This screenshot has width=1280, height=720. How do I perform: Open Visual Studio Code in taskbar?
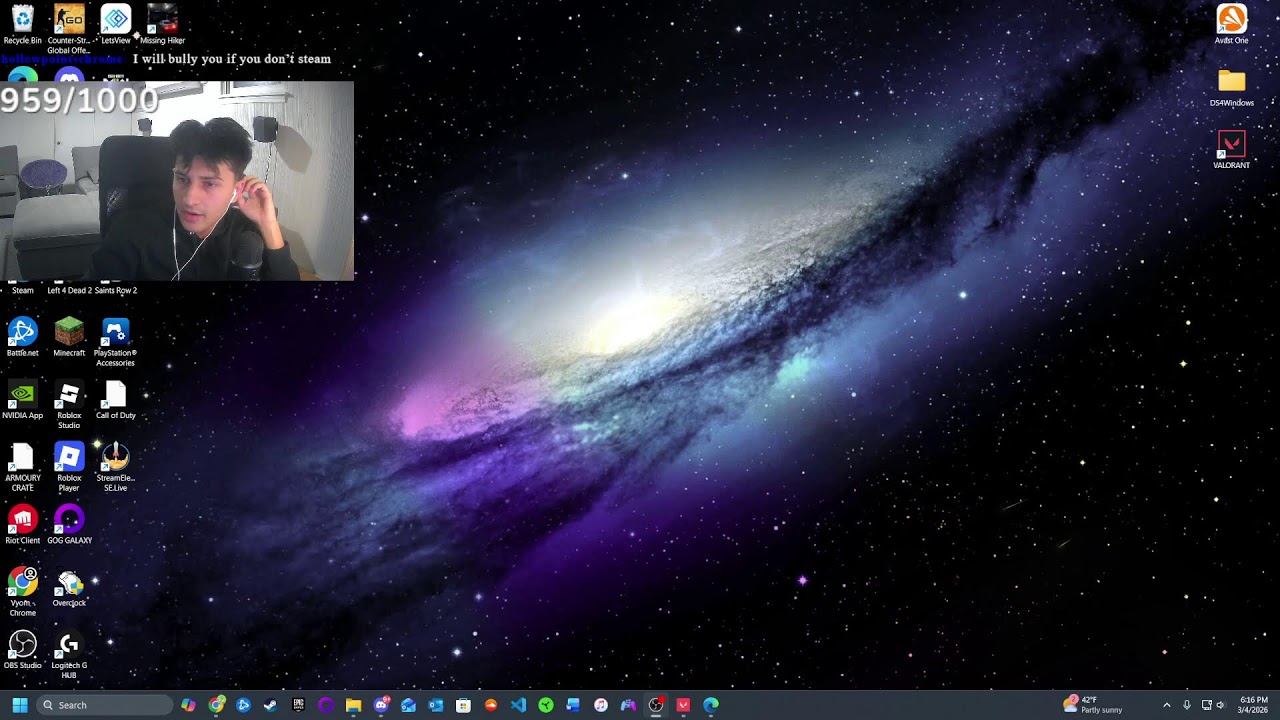518,705
